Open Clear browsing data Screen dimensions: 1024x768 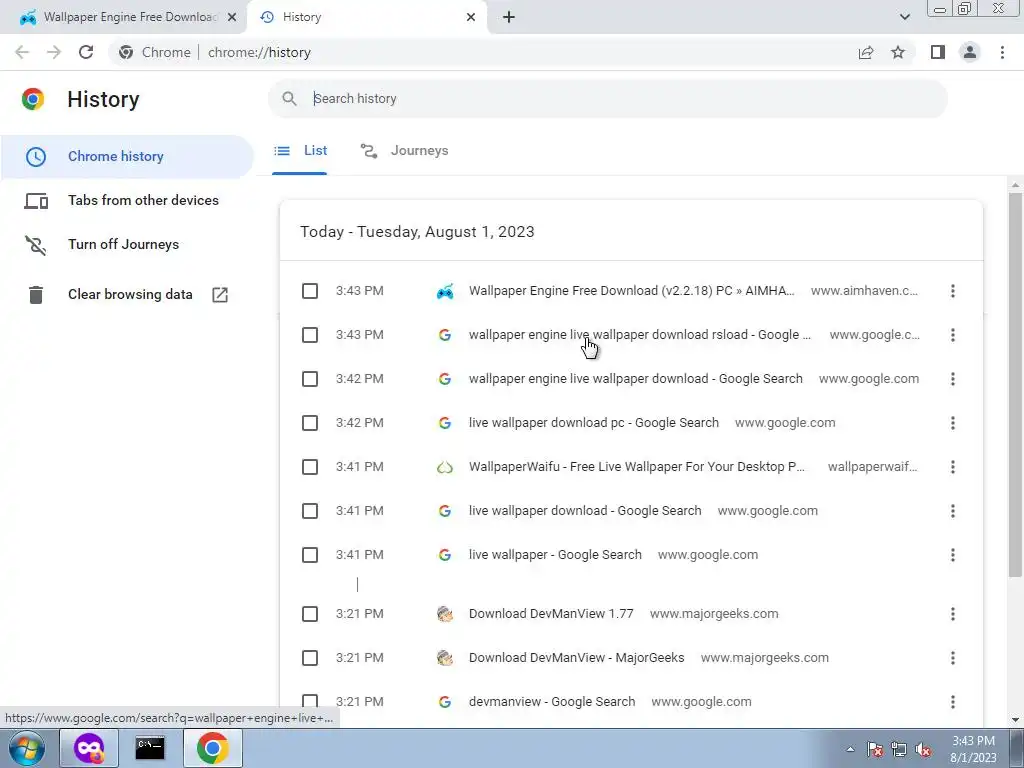point(127,295)
